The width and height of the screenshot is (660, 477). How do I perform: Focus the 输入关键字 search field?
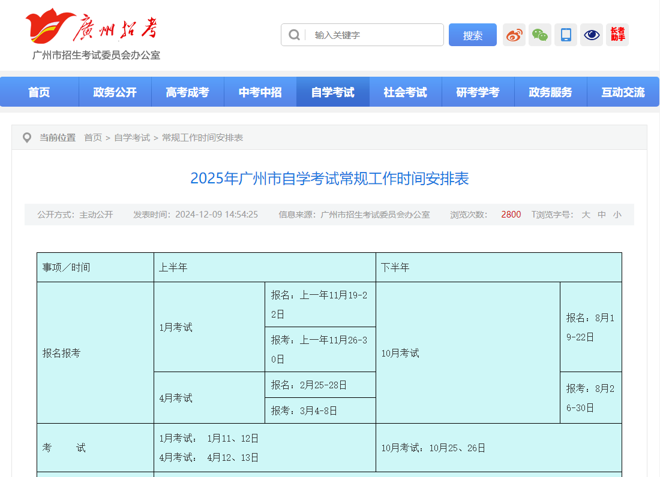click(x=372, y=35)
